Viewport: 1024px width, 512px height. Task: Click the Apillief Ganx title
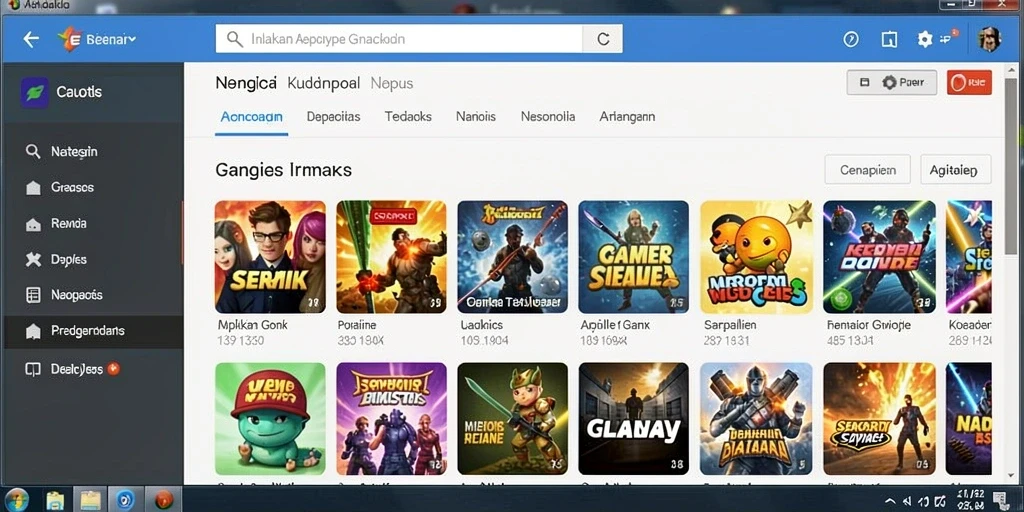613,325
